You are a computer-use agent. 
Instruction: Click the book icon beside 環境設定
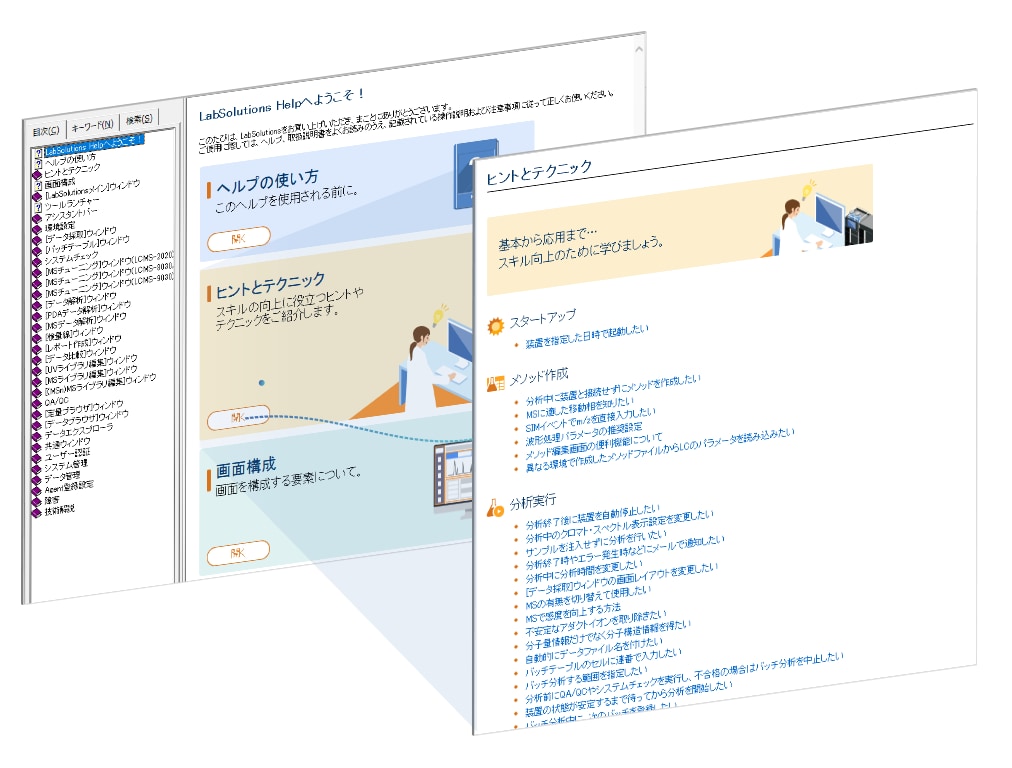37,228
